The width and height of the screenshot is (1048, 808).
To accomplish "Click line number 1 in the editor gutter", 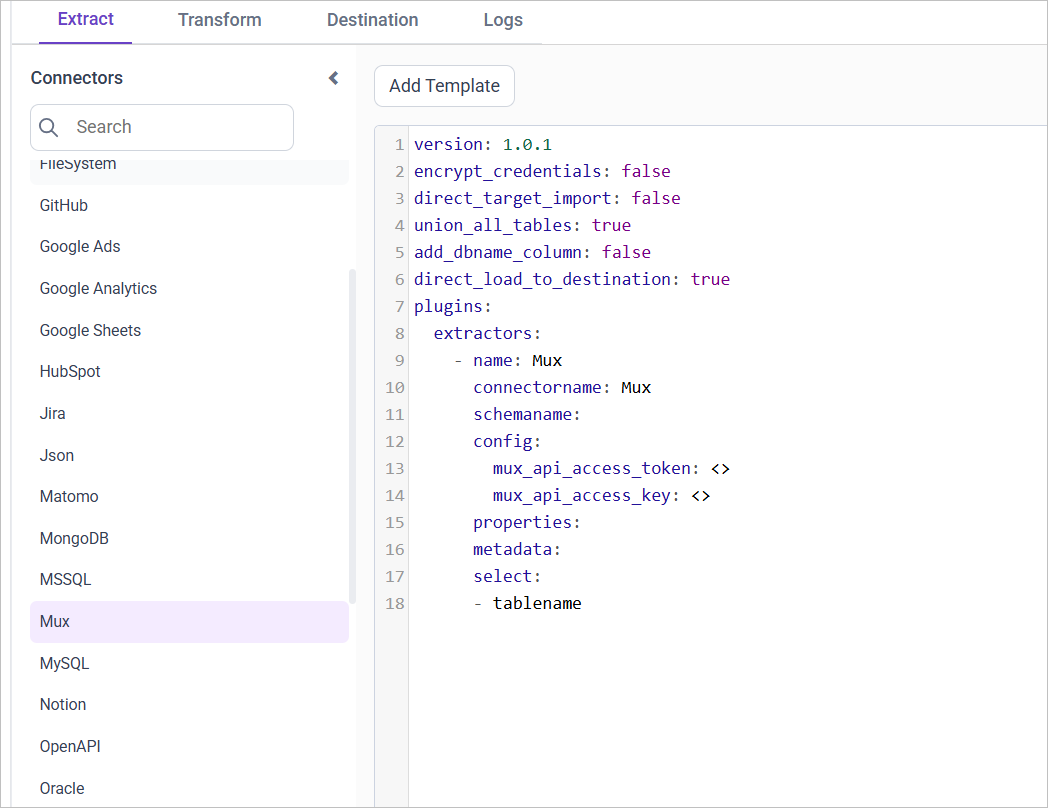I will pyautogui.click(x=398, y=144).
